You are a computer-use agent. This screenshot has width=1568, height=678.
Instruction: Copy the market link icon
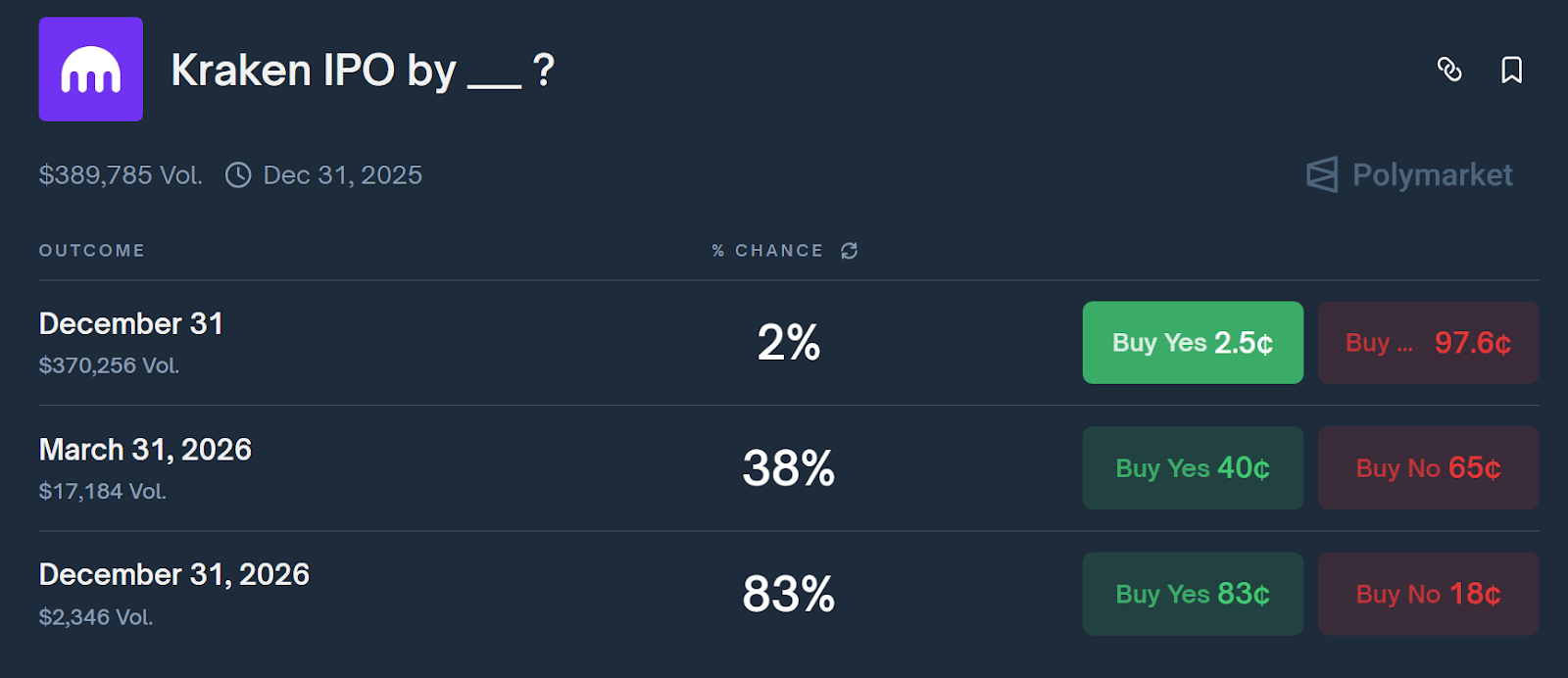coord(1449,70)
